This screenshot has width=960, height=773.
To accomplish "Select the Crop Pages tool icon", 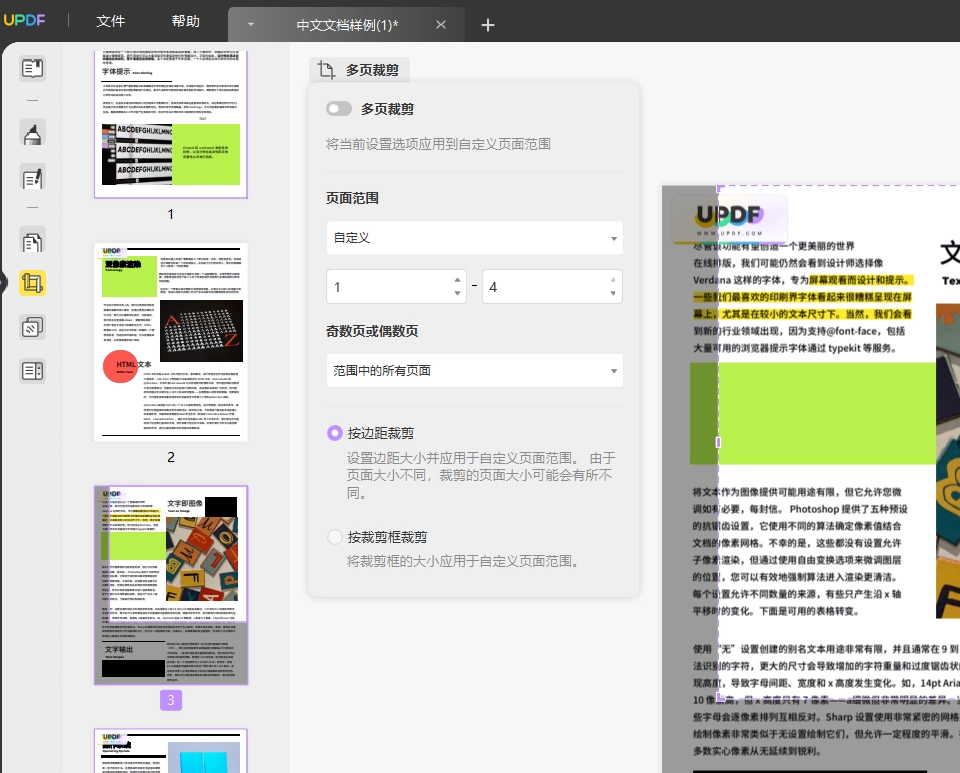I will click(x=32, y=283).
